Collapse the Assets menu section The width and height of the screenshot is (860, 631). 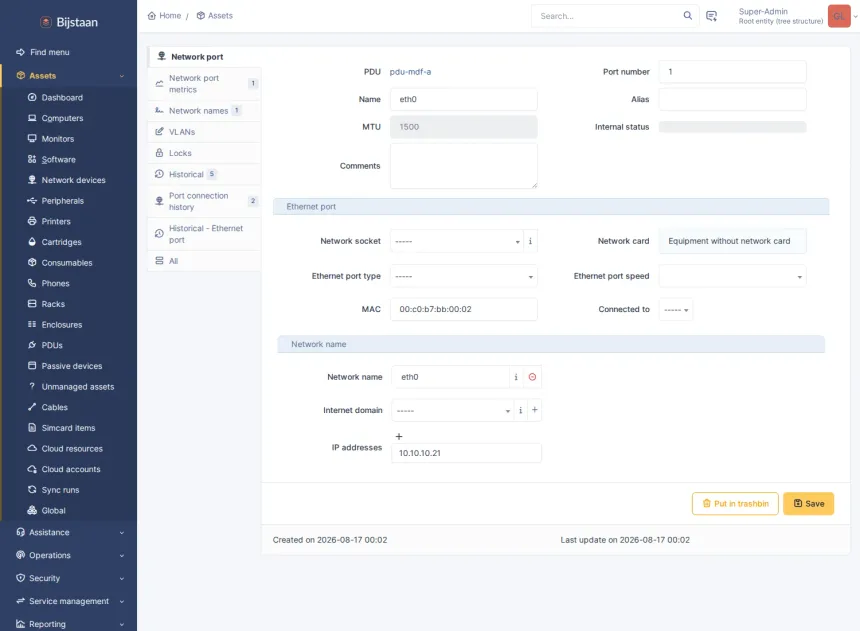(x=69, y=76)
